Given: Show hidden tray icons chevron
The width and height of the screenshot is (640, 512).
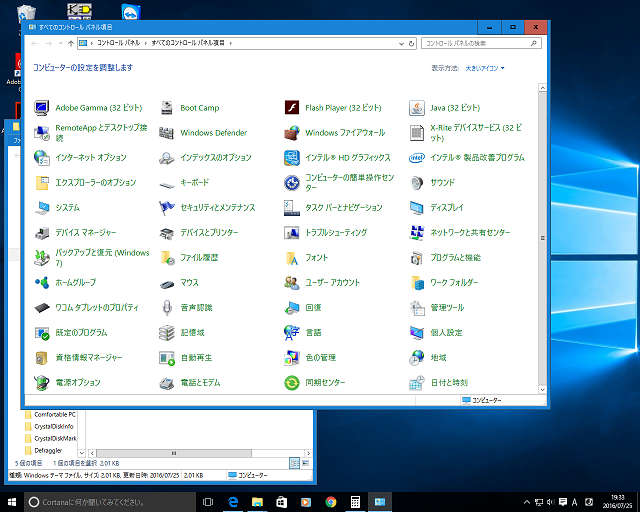Looking at the screenshot, I should 527,502.
